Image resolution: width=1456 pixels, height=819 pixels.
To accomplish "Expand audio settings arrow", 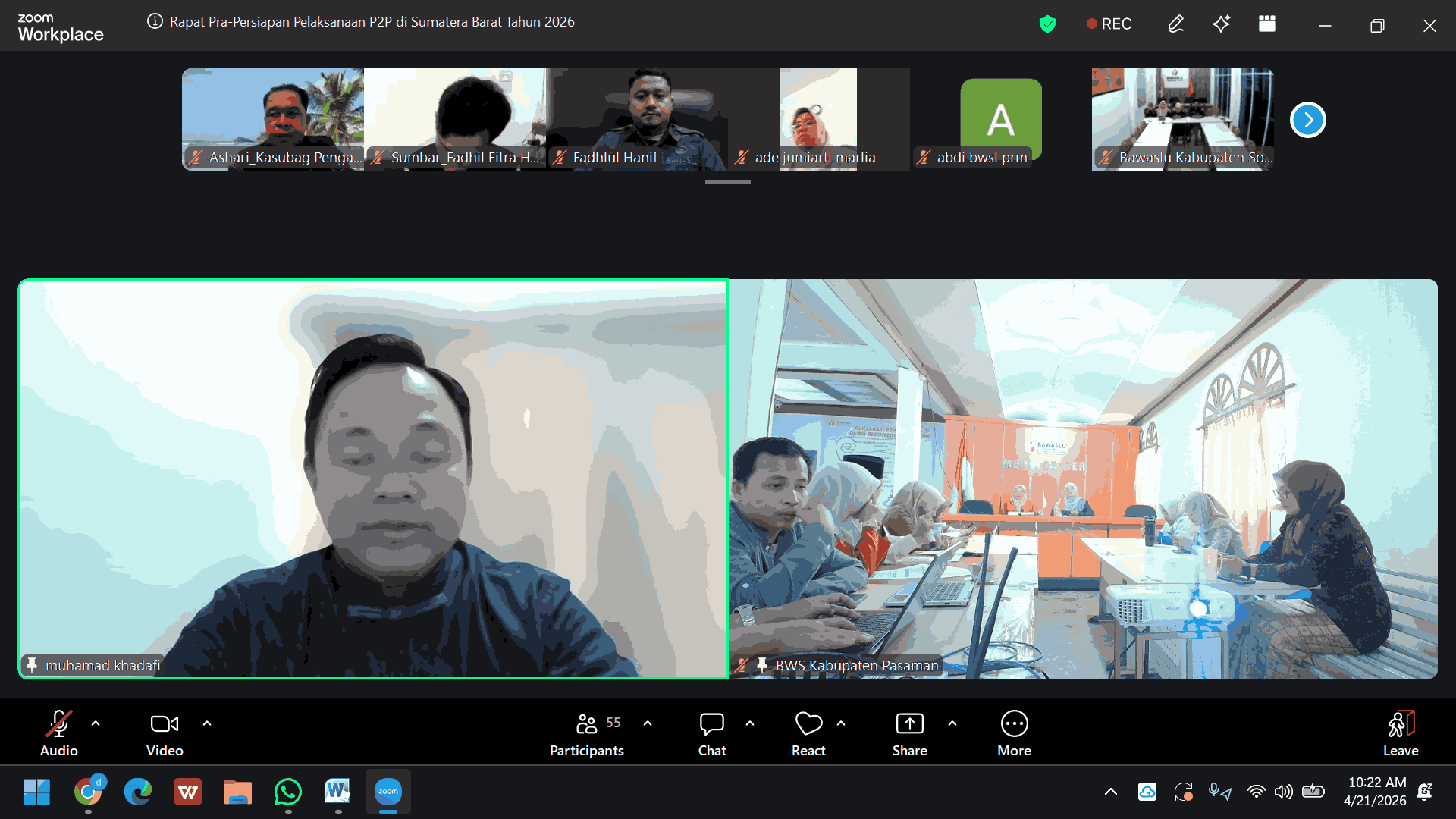I will 96,723.
